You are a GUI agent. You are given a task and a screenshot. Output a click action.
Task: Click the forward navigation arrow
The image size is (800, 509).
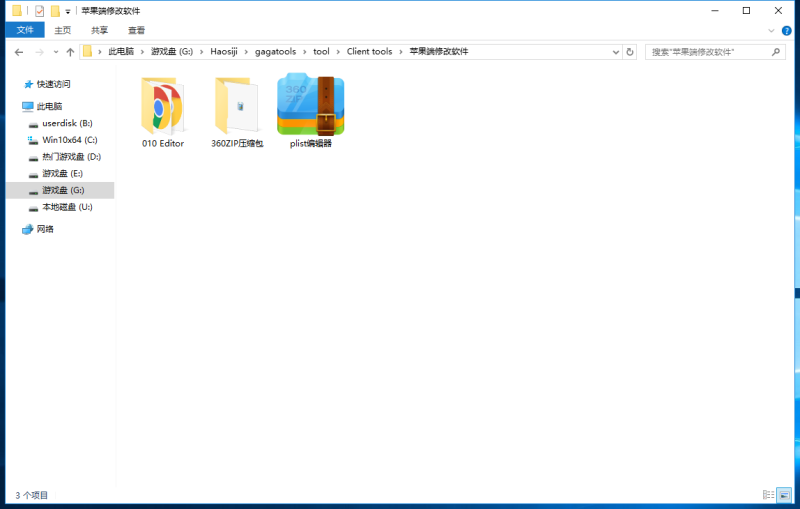pos(39,52)
